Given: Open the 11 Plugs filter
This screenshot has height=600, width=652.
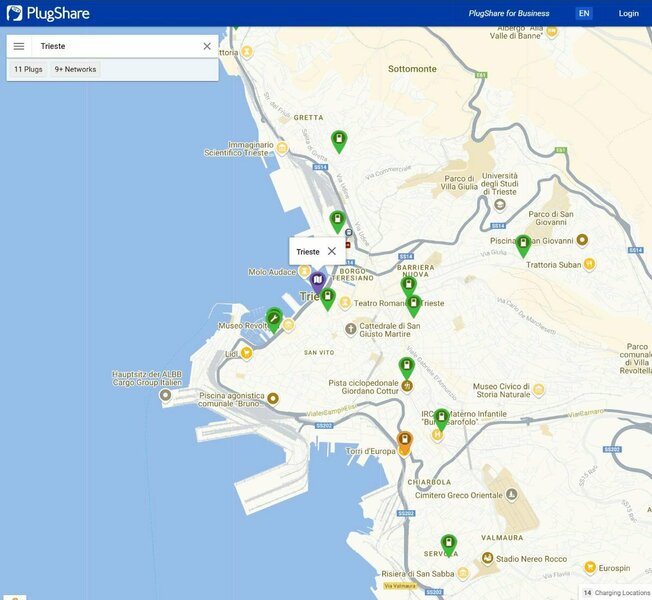Looking at the screenshot, I should (28, 70).
